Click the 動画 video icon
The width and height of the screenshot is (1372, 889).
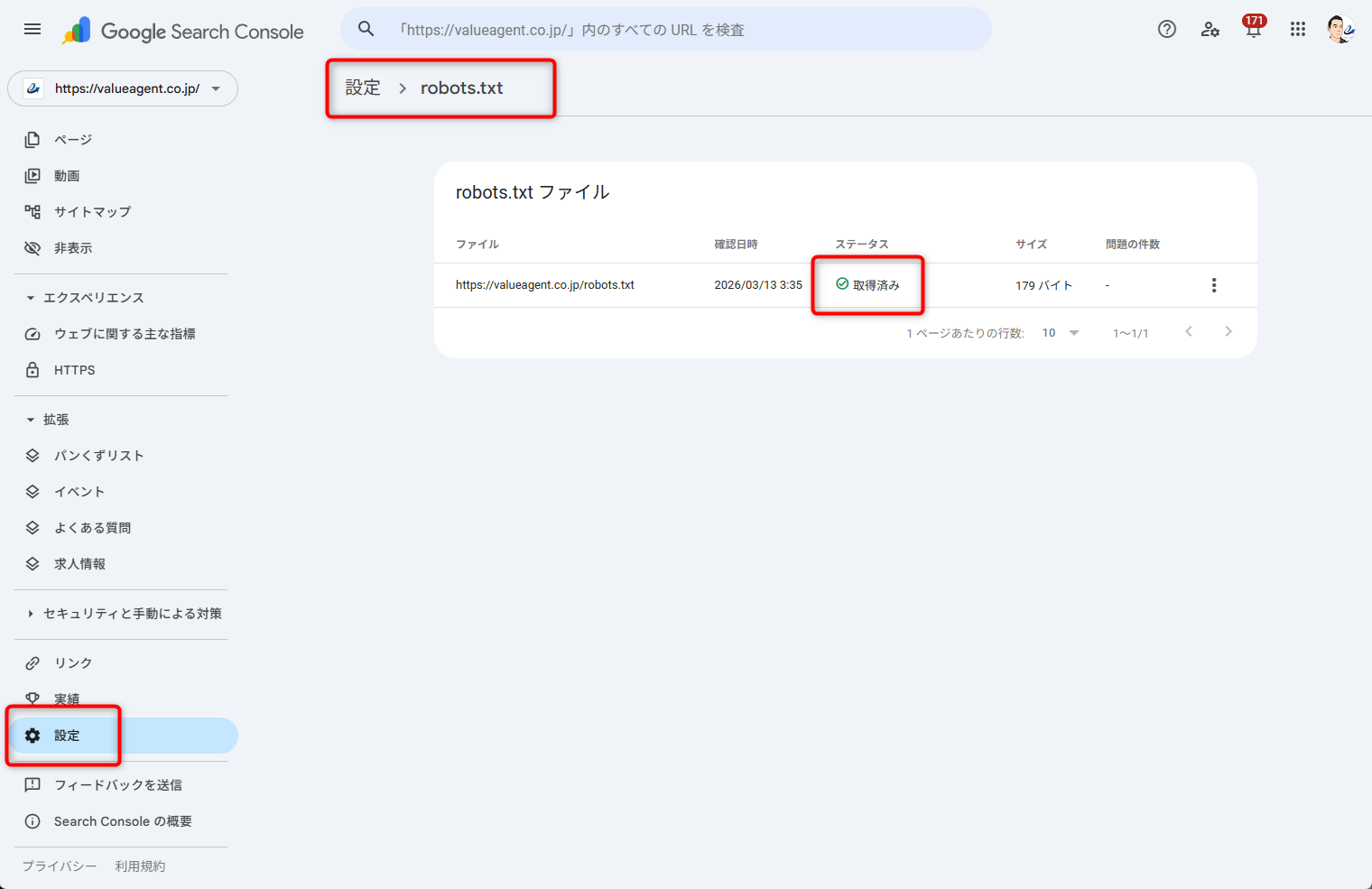[32, 175]
